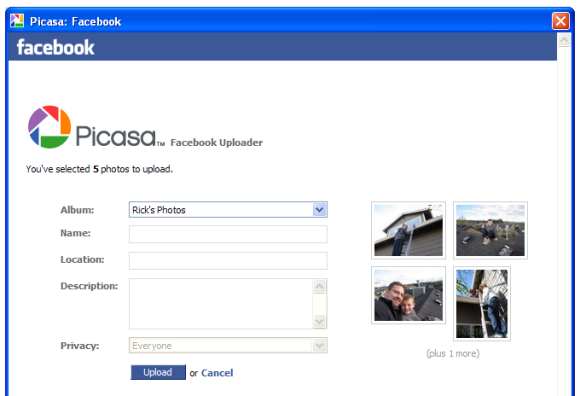Click the "(plus 1 more)" text
The height and width of the screenshot is (396, 580).
point(453,353)
